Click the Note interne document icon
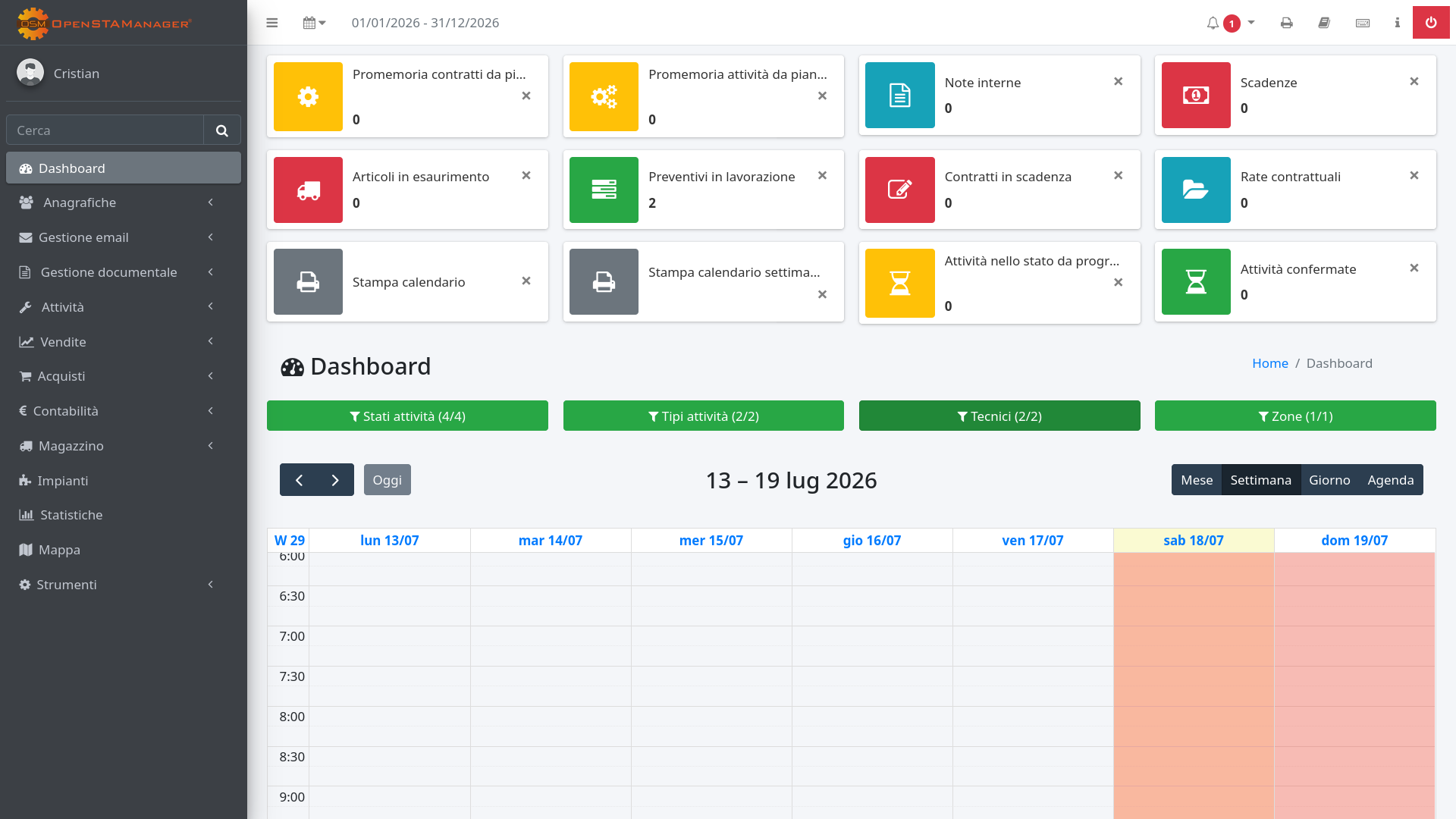Viewport: 1456px width, 819px height. point(900,95)
